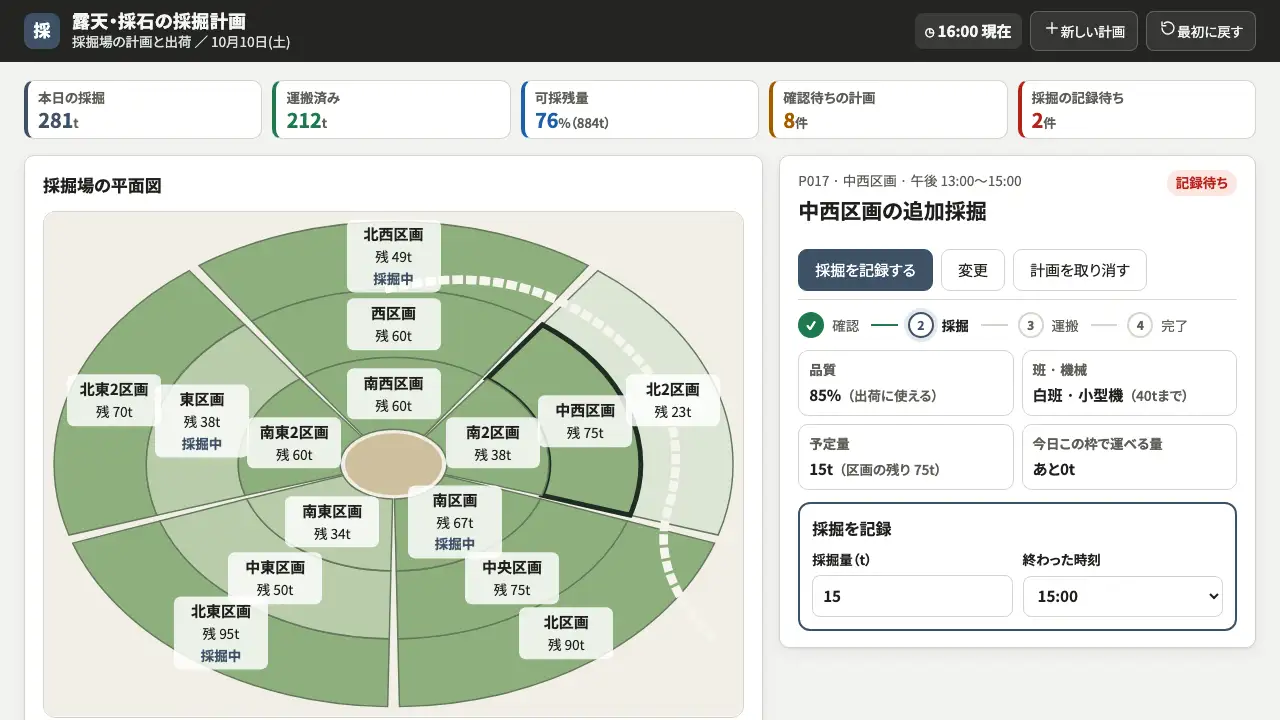The height and width of the screenshot is (720, 1280).
Task: Select the 南東区画 zone label
Action: click(332, 522)
